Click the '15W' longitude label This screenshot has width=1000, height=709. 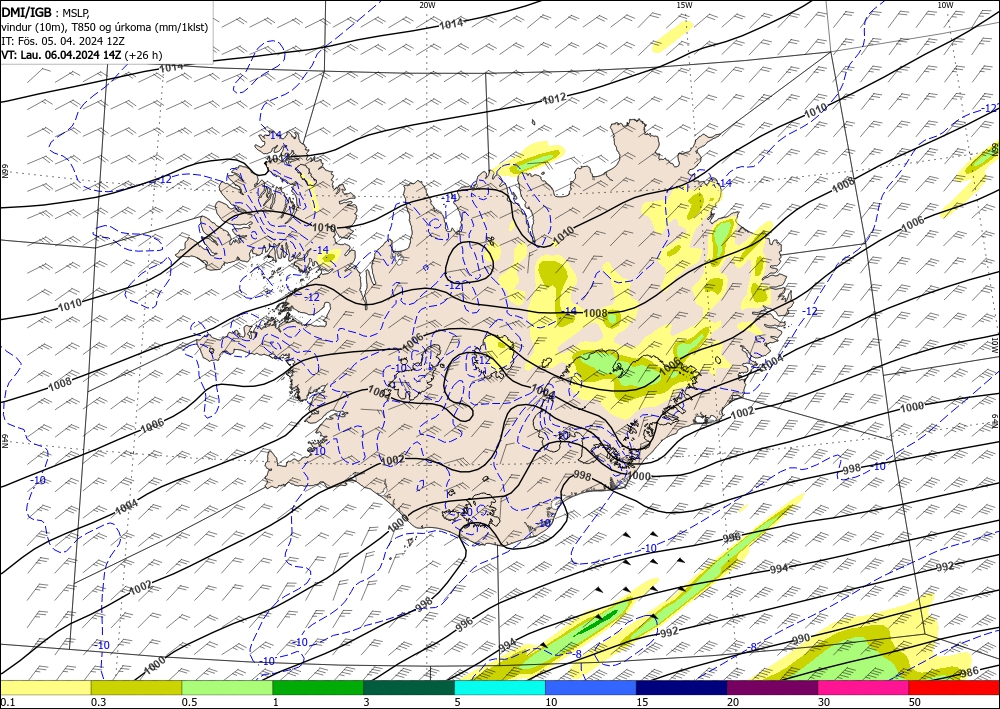(684, 4)
